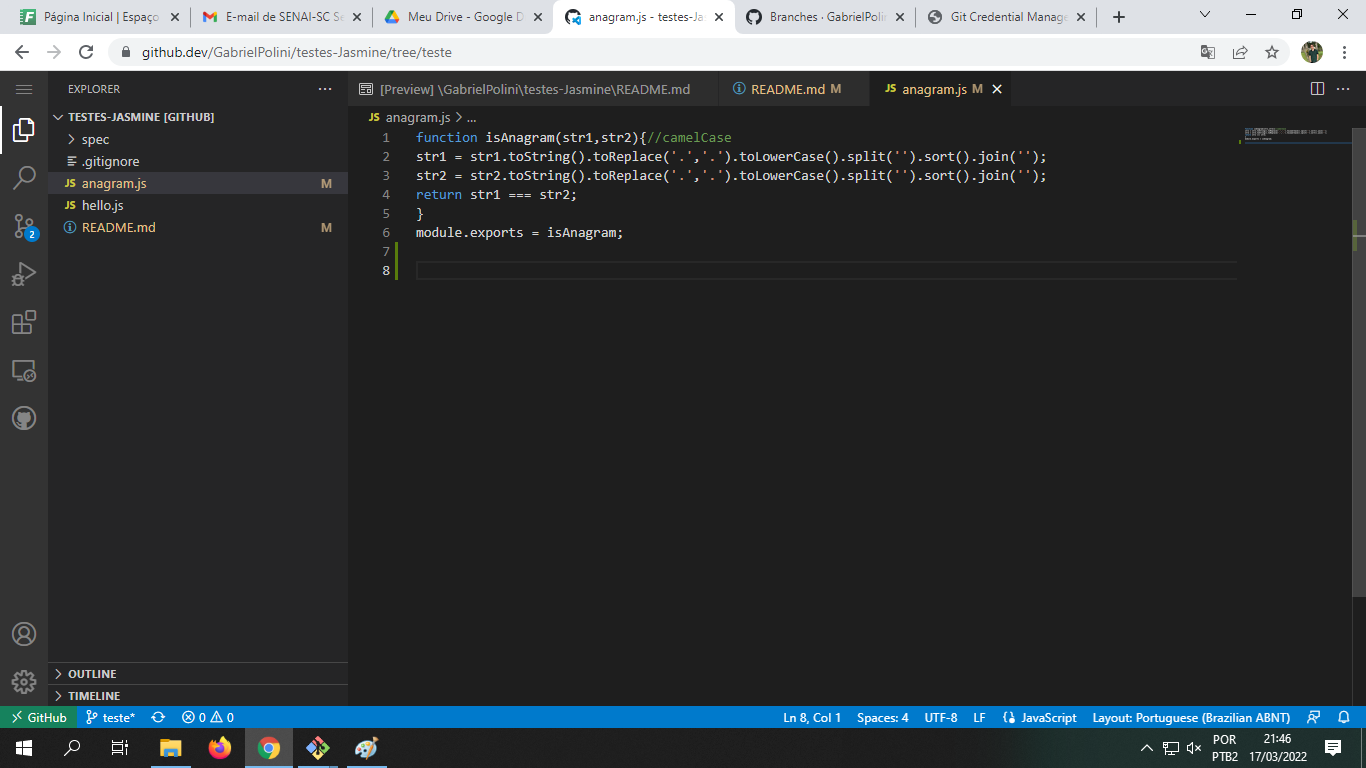Viewport: 1366px width, 768px height.
Task: Change indentation via Spaces: 4
Action: coord(883,717)
